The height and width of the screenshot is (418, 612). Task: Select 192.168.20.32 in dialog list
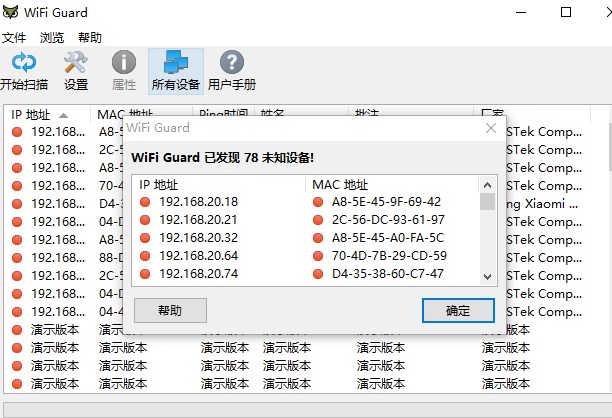pyautogui.click(x=199, y=238)
